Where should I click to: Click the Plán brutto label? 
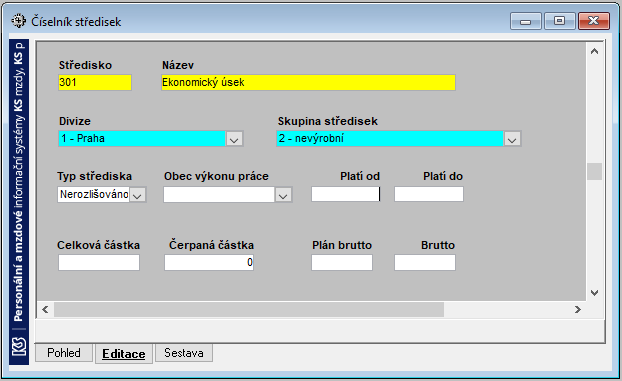tap(342, 245)
